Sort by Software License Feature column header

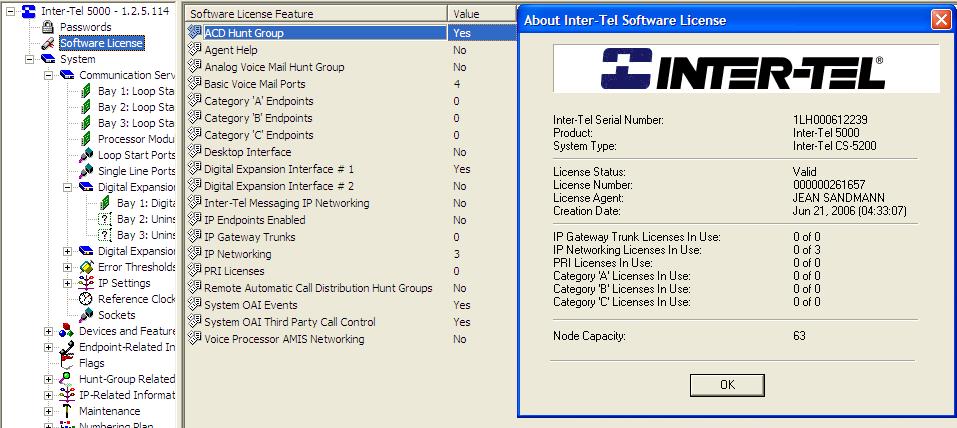pos(316,13)
